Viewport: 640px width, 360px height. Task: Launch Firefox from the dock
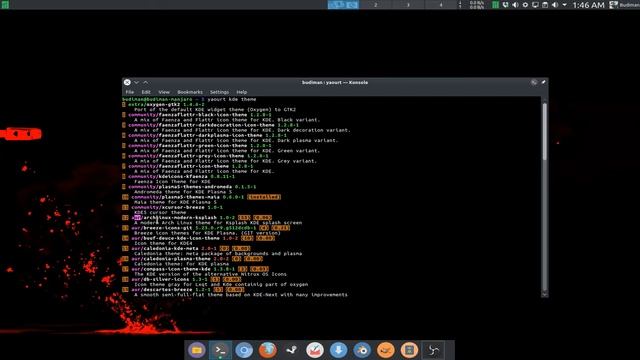point(268,350)
